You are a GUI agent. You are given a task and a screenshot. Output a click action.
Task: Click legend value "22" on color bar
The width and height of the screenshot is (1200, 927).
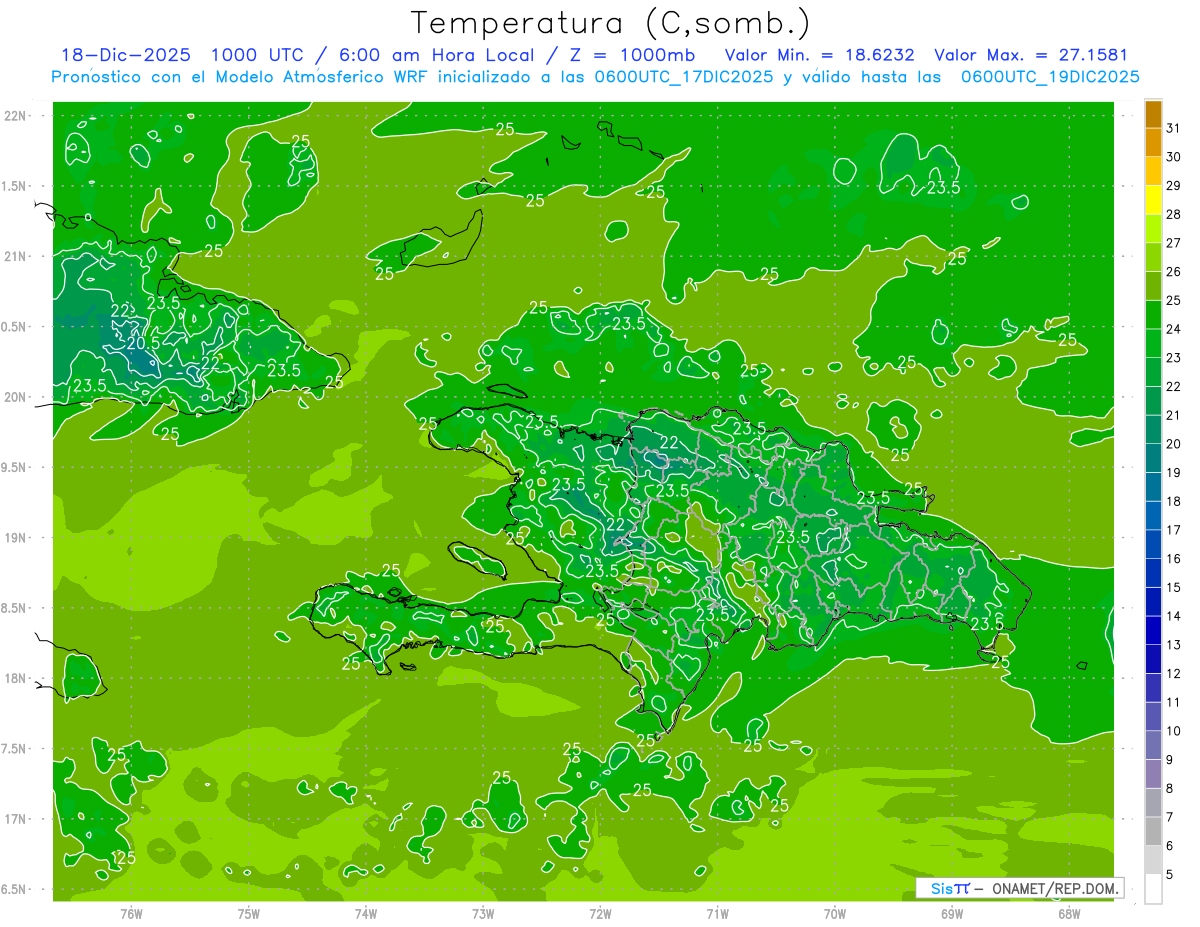(1174, 386)
